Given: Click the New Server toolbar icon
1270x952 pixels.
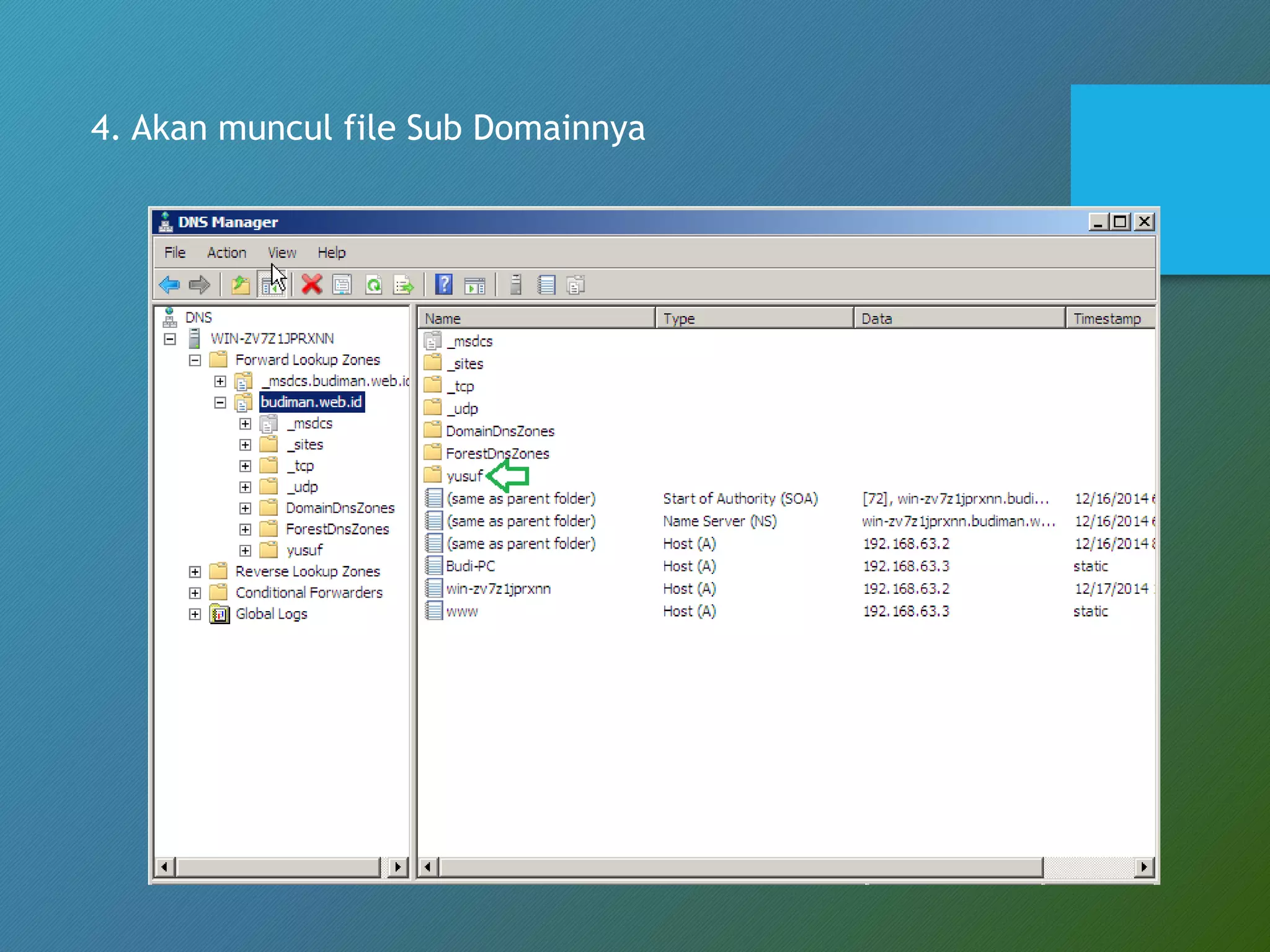Looking at the screenshot, I should coord(515,284).
